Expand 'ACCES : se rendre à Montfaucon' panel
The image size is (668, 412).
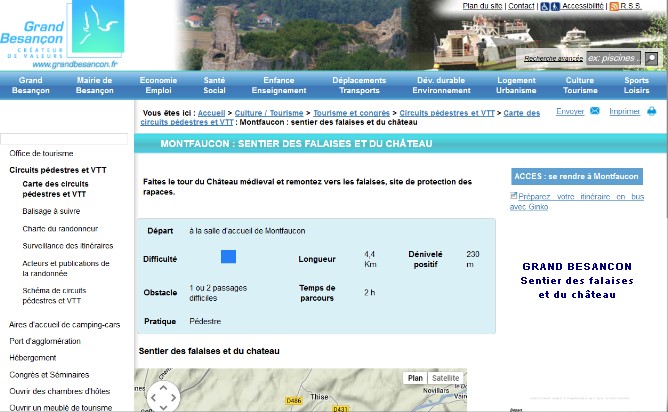[575, 176]
